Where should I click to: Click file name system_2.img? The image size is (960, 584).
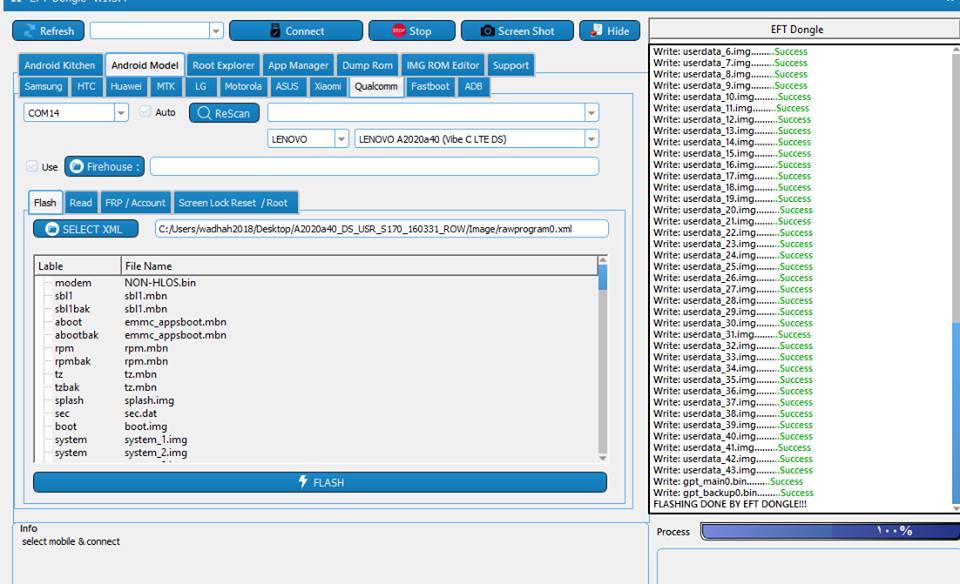click(156, 452)
